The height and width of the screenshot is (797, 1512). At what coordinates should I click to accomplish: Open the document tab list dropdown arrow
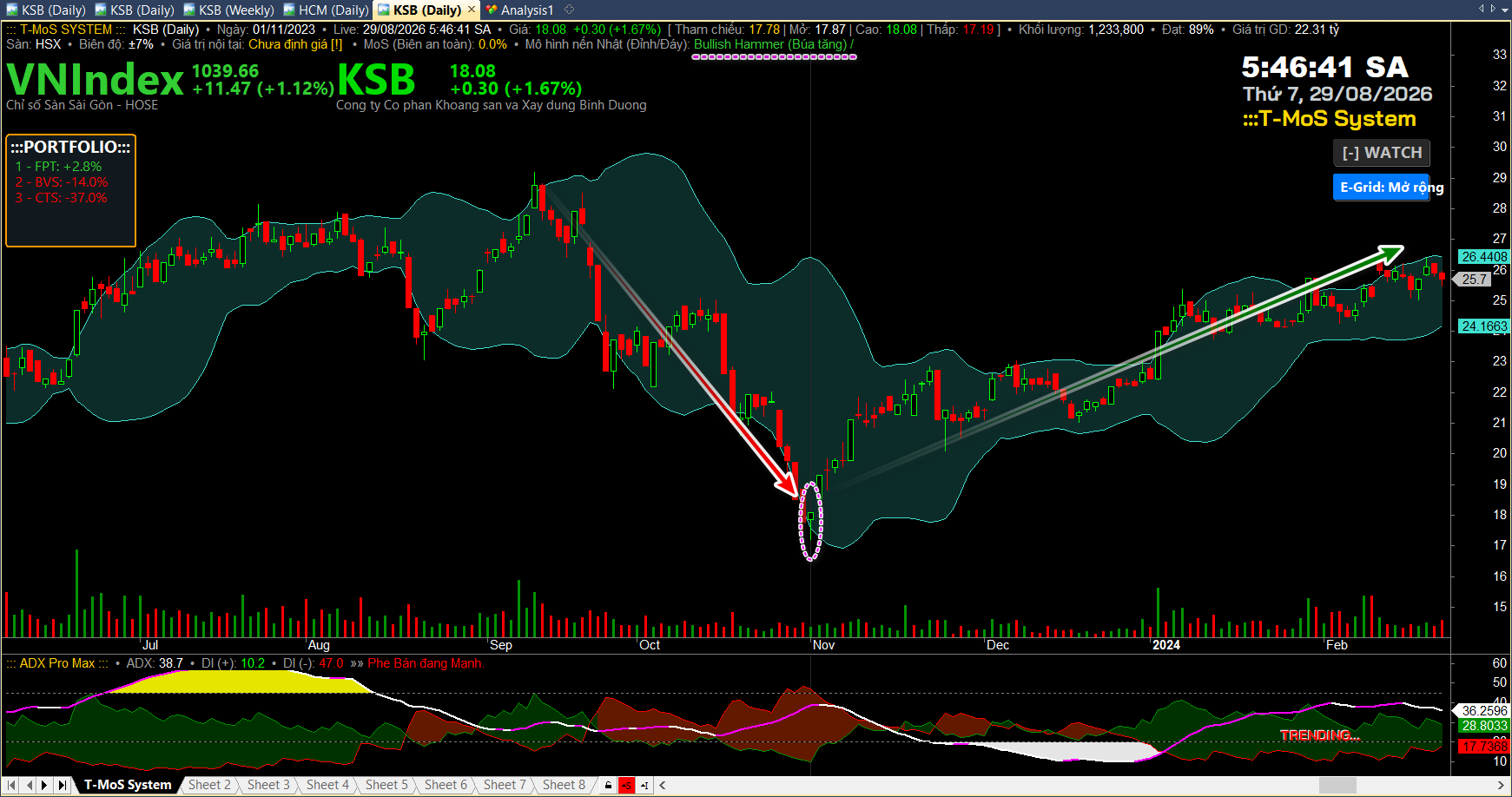tap(1504, 9)
